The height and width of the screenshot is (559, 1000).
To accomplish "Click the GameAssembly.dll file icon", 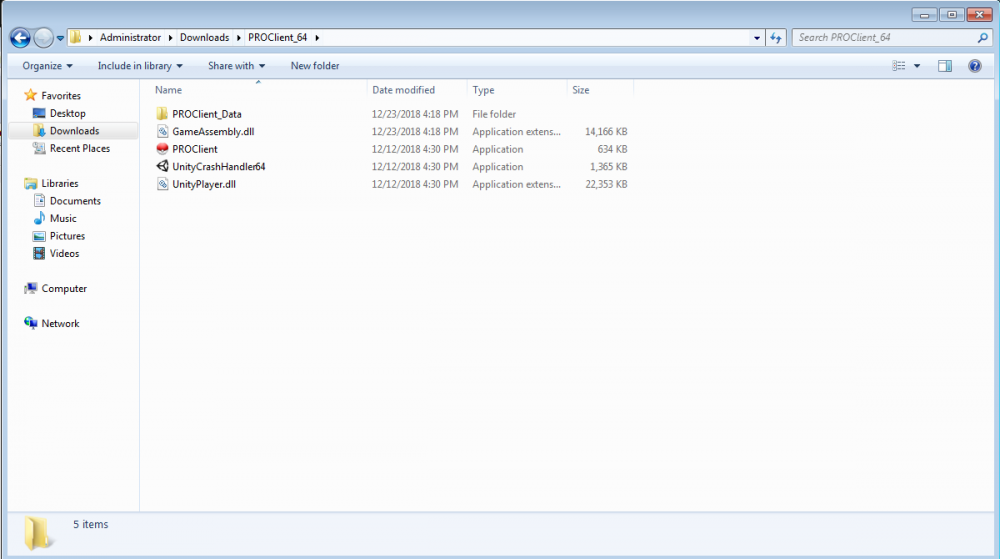I will pyautogui.click(x=163, y=132).
